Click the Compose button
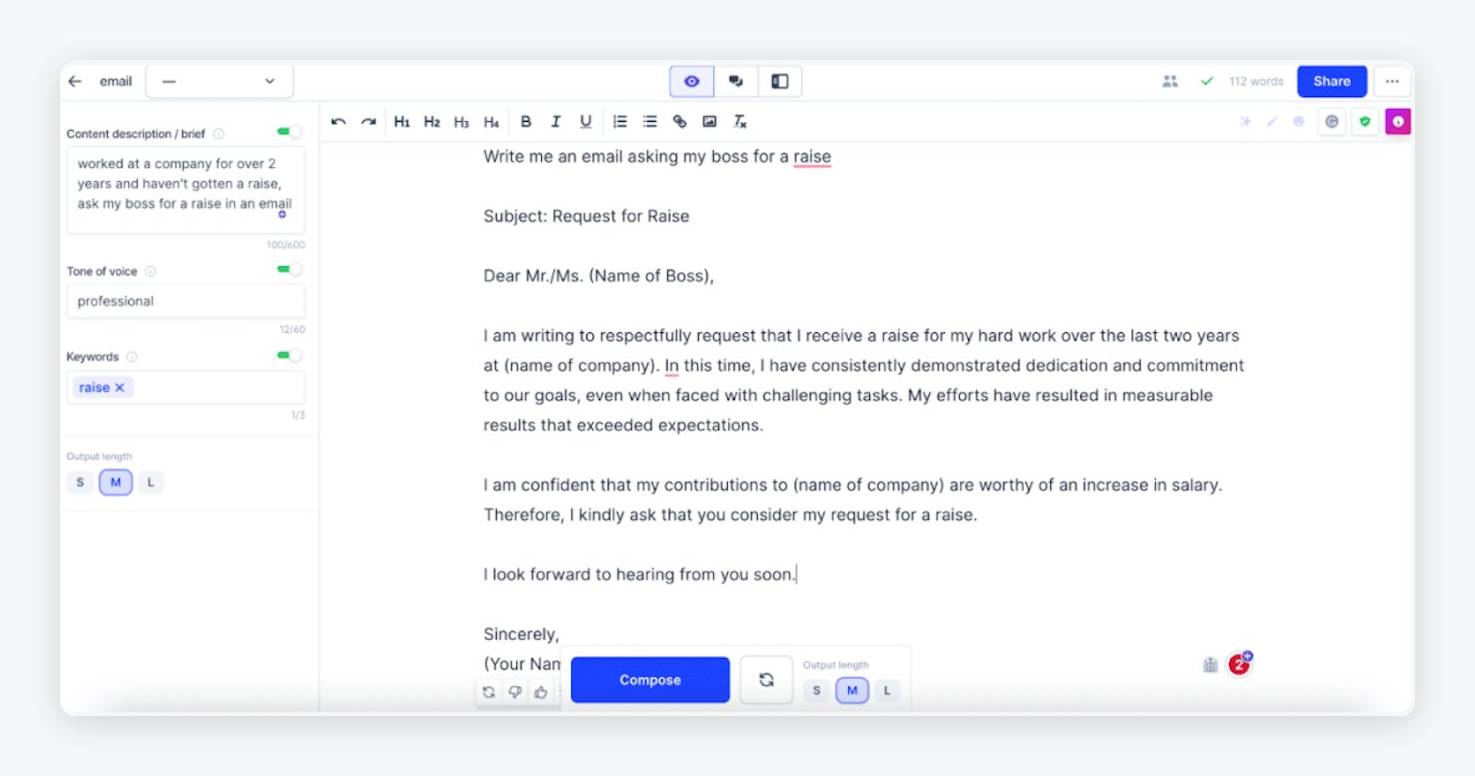Image resolution: width=1475 pixels, height=776 pixels. pyautogui.click(x=650, y=680)
